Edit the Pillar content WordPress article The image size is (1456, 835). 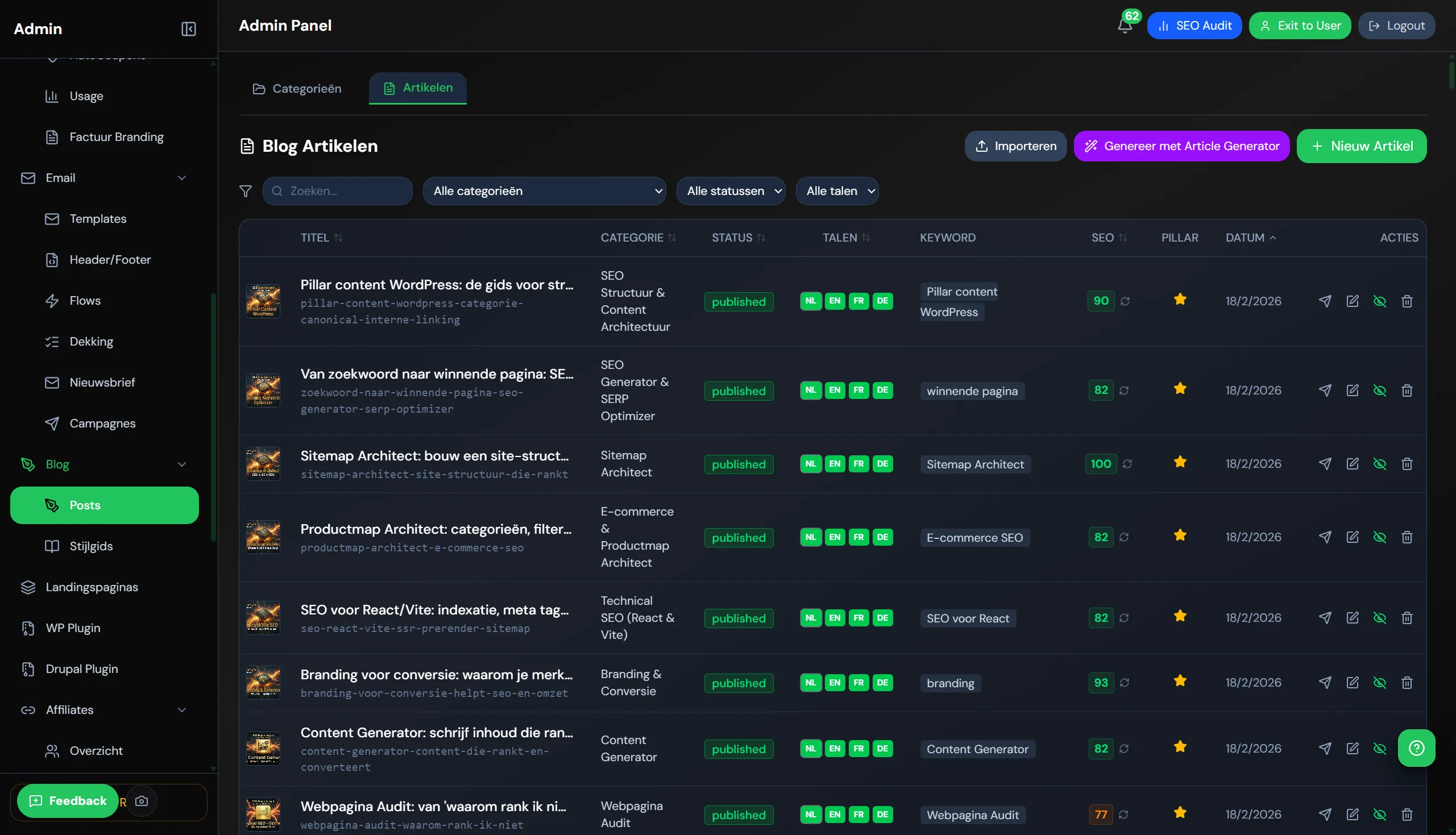pos(1352,301)
